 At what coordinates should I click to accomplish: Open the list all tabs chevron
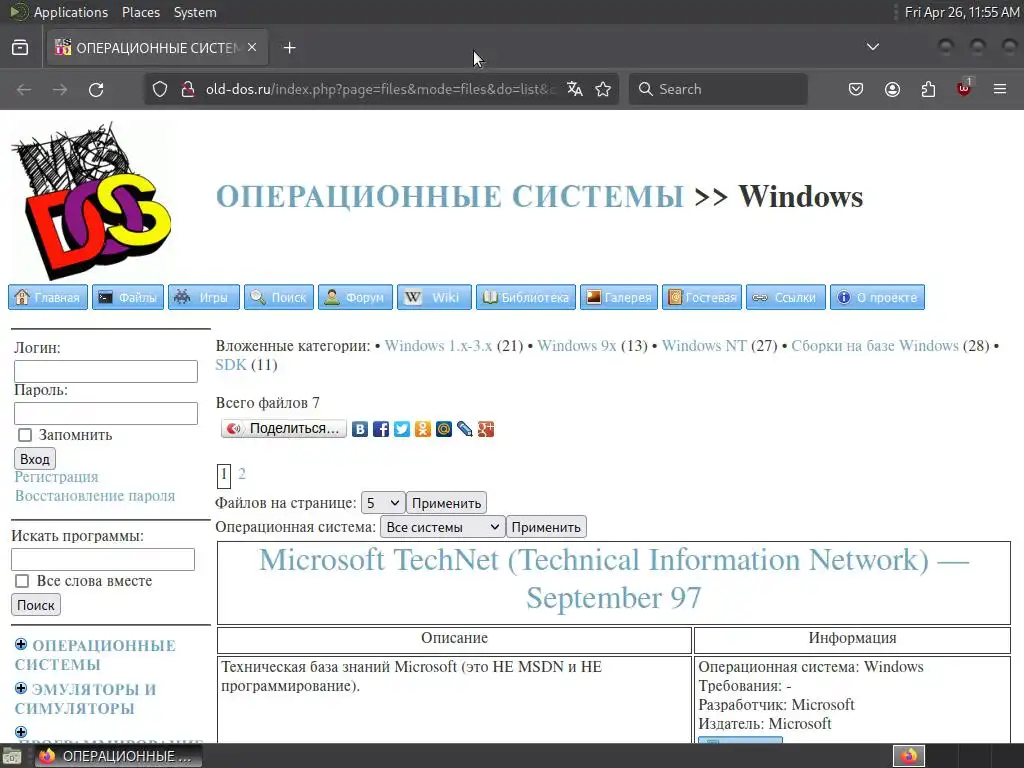click(872, 47)
